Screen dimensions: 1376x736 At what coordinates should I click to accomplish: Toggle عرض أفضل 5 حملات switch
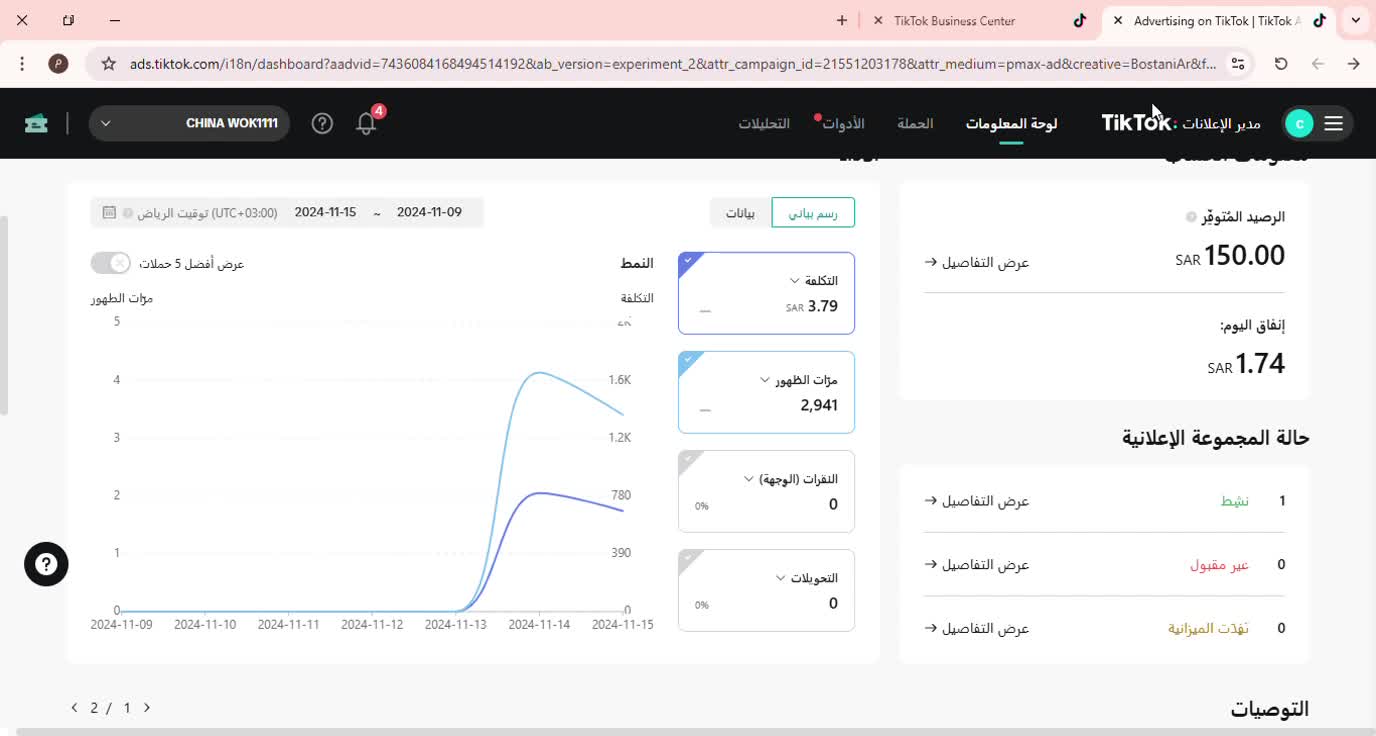(110, 263)
